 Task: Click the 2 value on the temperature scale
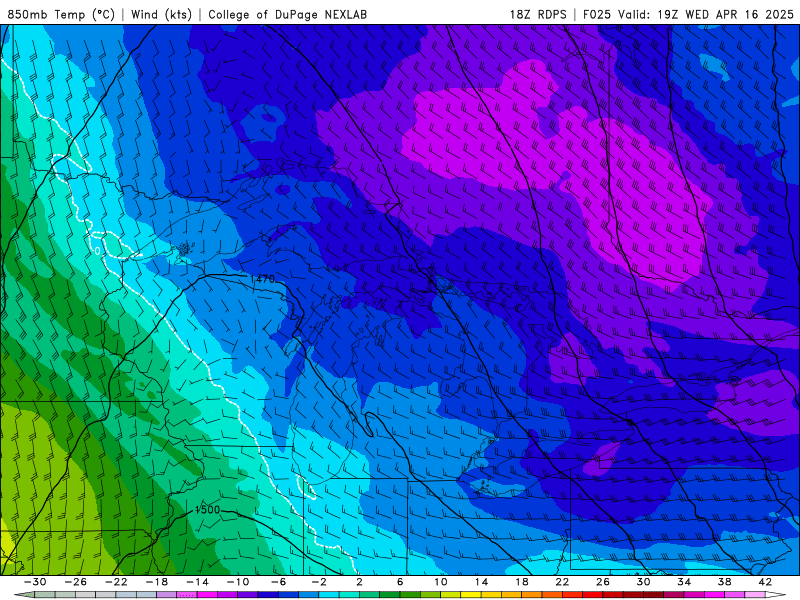(x=359, y=582)
